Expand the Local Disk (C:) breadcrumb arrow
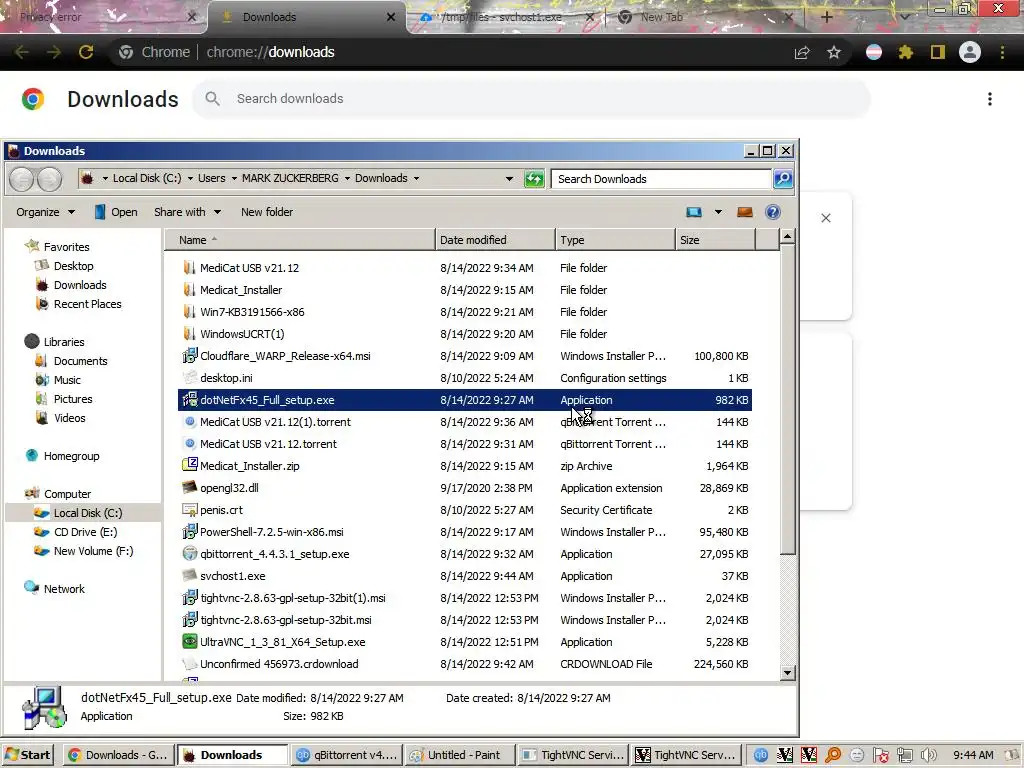The width and height of the screenshot is (1024, 768). pos(190,178)
